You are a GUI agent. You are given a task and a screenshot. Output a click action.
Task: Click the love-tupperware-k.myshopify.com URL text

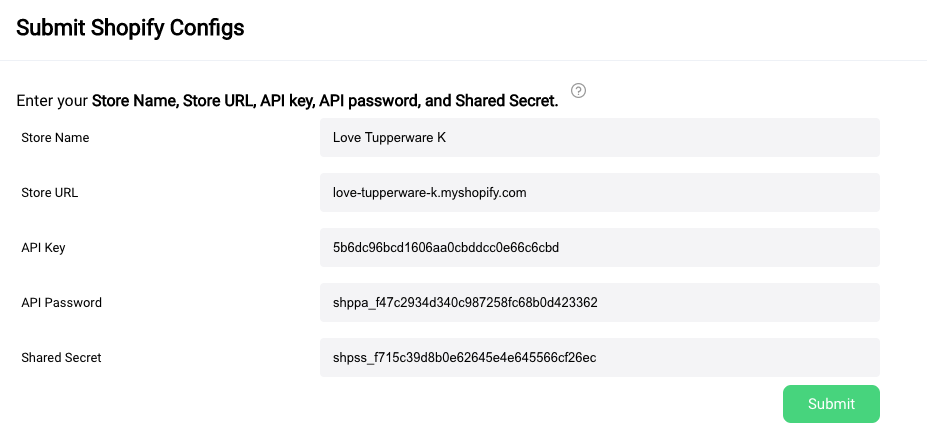430,193
